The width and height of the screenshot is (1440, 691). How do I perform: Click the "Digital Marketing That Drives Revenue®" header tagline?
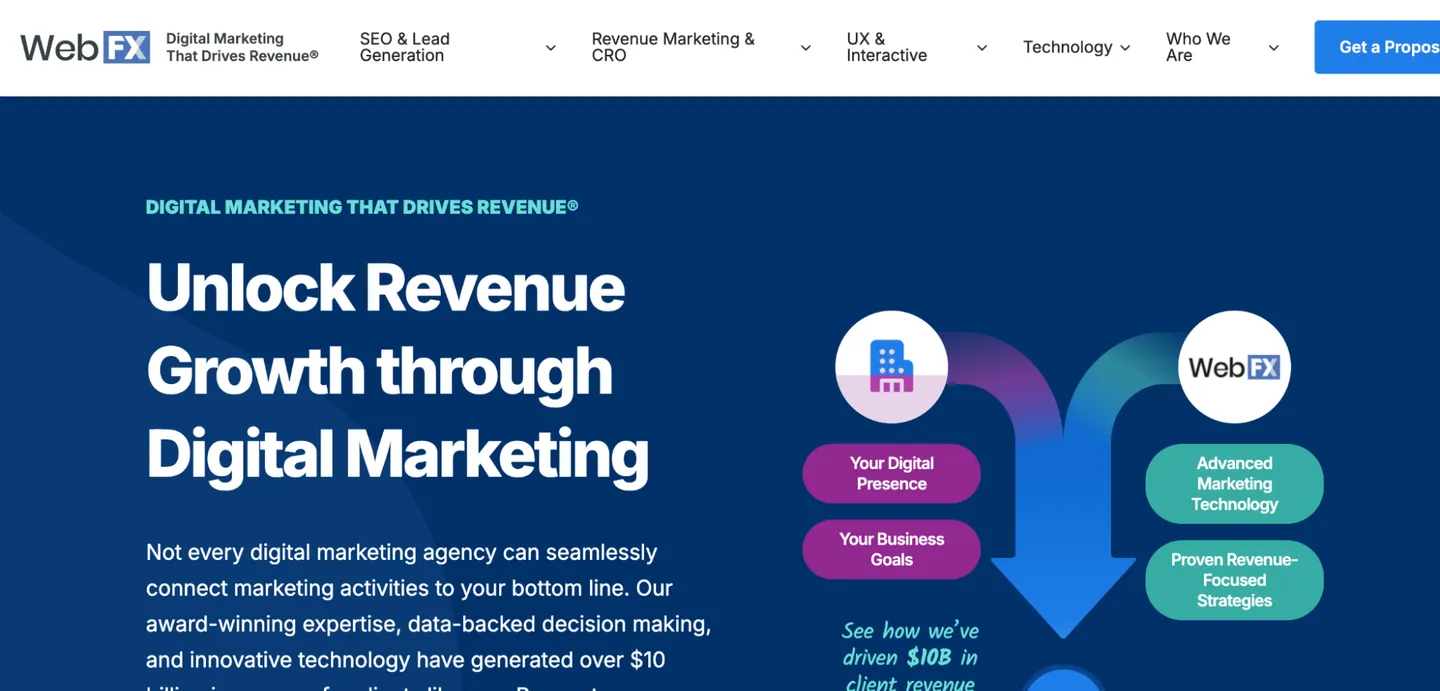point(242,47)
